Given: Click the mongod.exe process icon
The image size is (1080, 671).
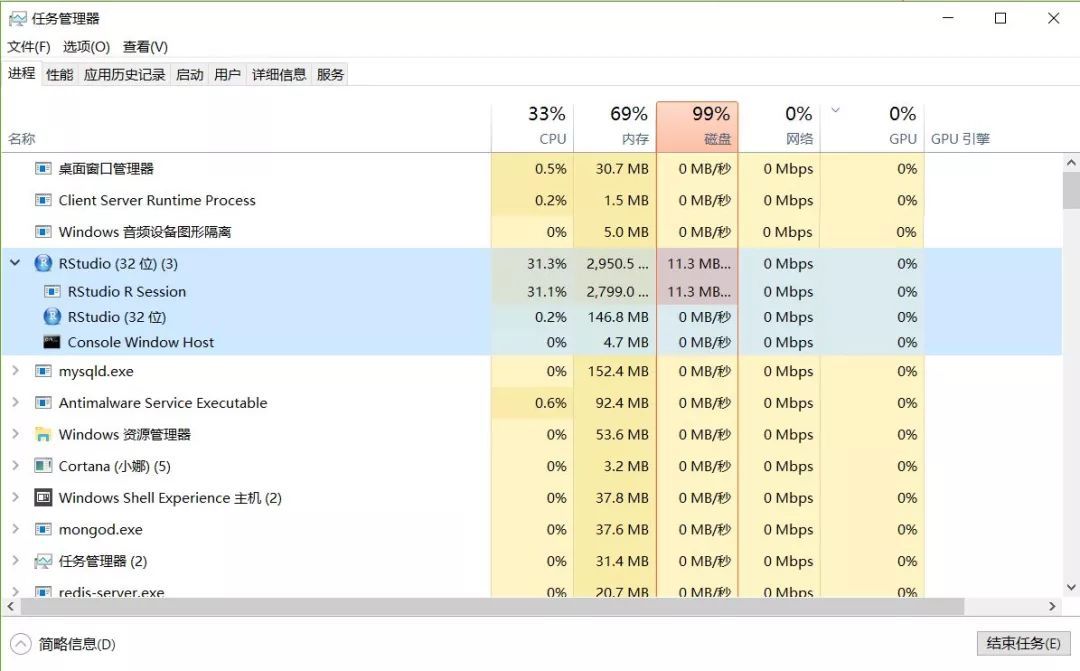Looking at the screenshot, I should (x=43, y=530).
